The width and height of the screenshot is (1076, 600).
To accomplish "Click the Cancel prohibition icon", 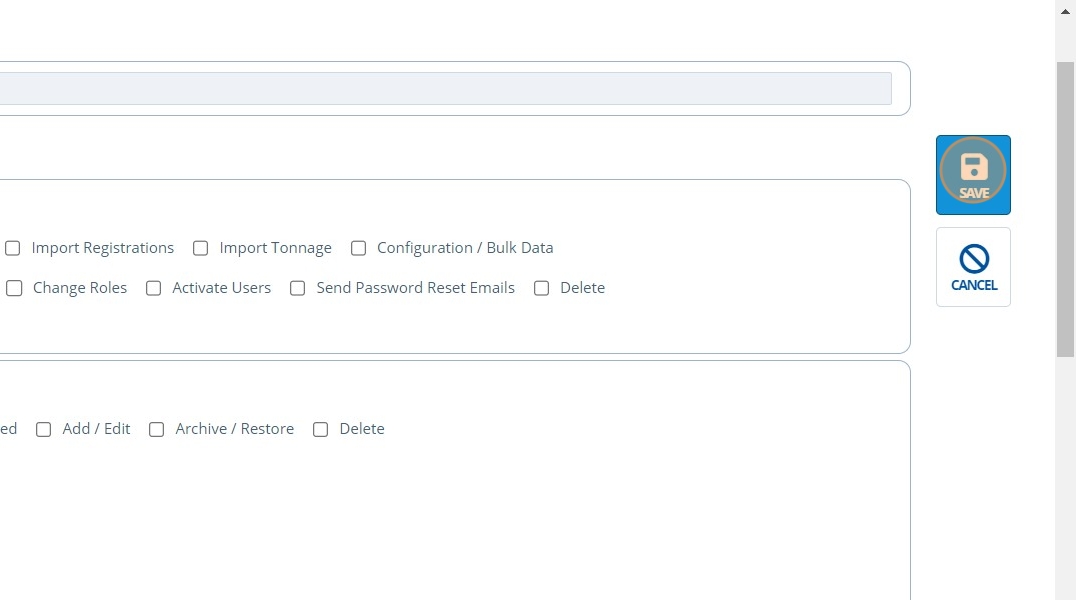I will click(x=973, y=259).
